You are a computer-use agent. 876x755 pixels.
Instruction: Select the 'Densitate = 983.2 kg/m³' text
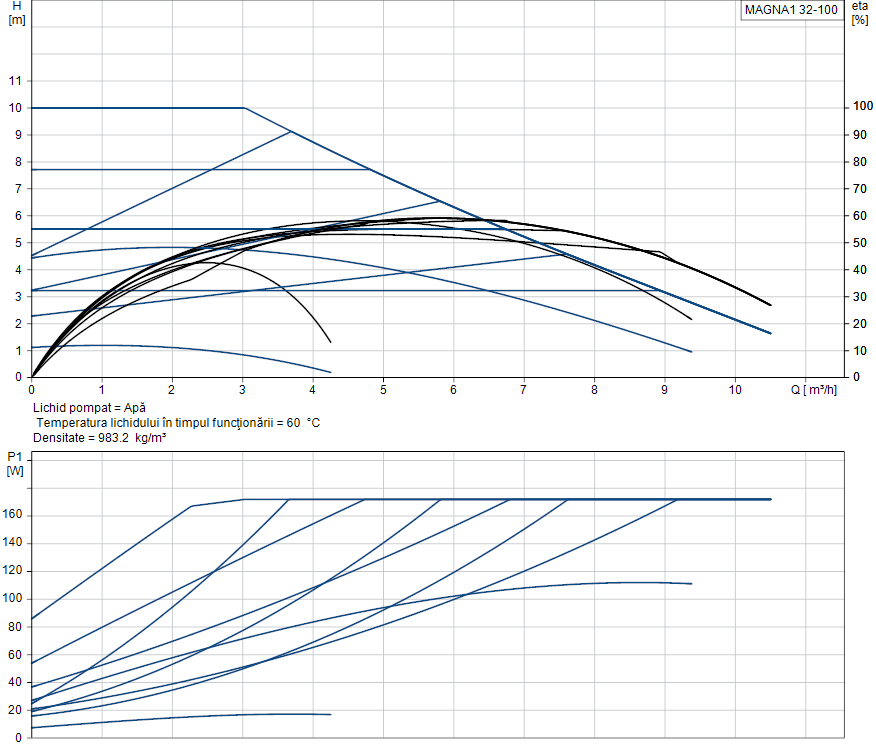pos(99,438)
